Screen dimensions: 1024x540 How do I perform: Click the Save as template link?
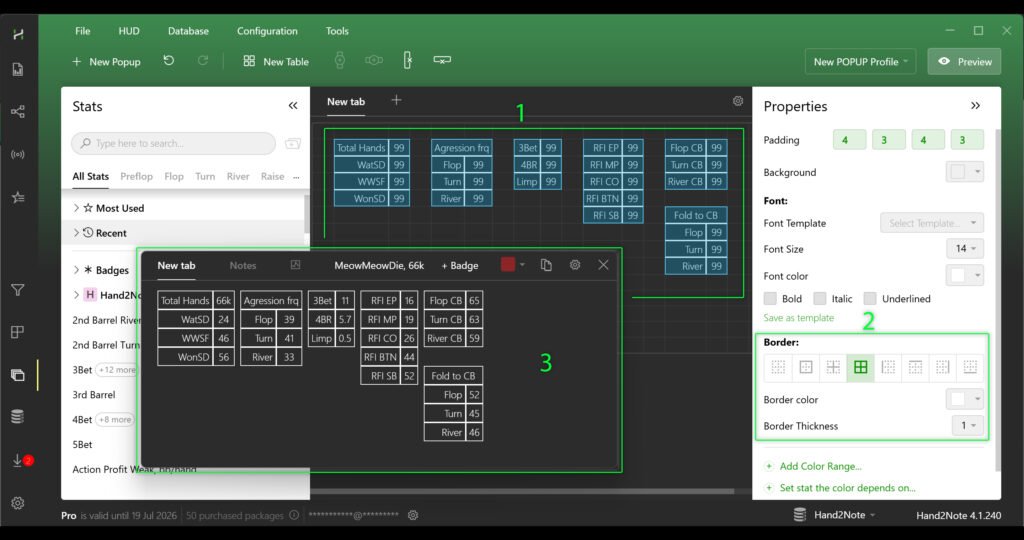(798, 318)
